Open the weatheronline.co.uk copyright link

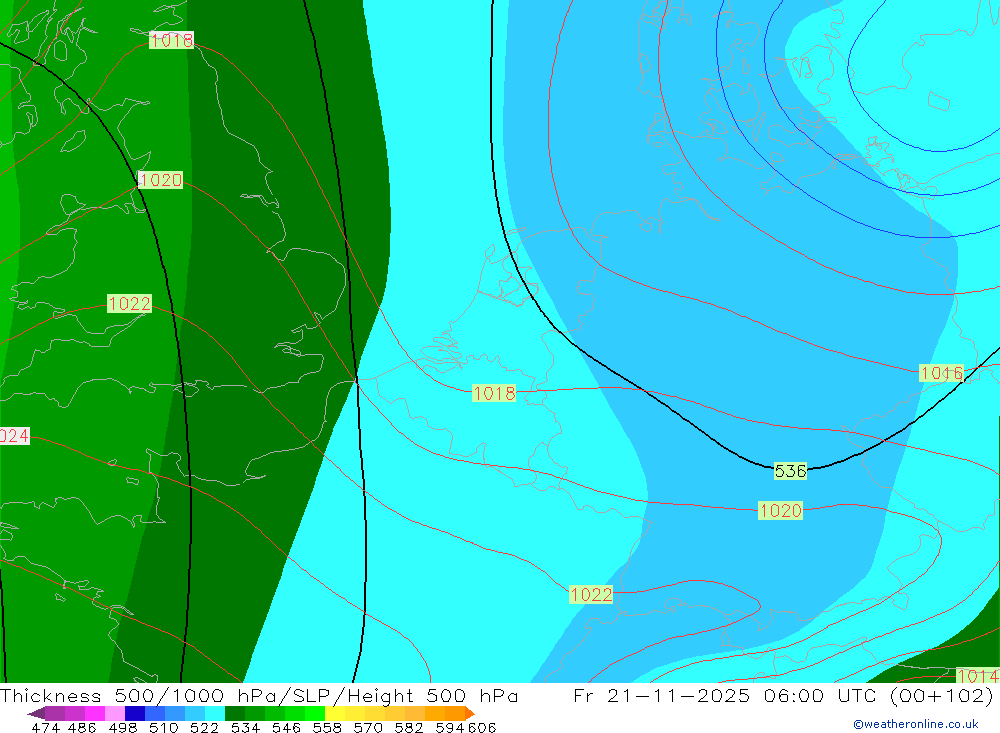(916, 724)
